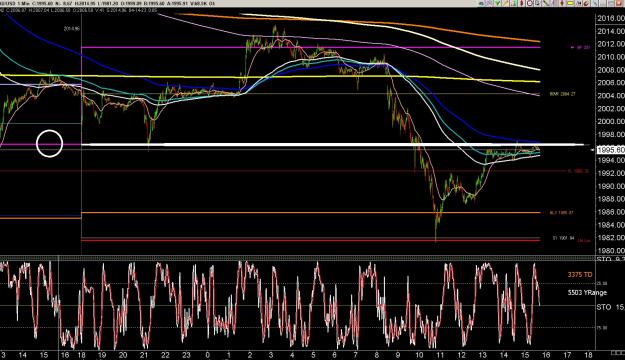Click the first dark icon in top-right toolbar

pos(482,3)
